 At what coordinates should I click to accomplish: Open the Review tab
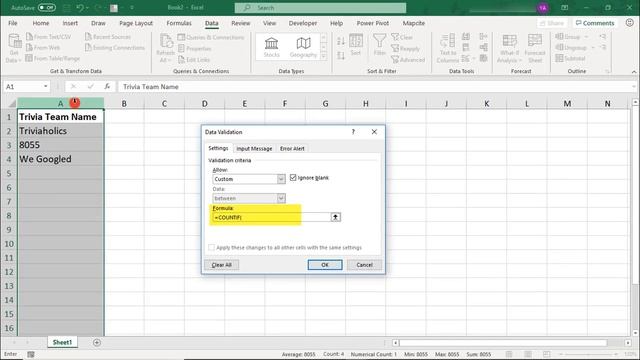(x=240, y=23)
